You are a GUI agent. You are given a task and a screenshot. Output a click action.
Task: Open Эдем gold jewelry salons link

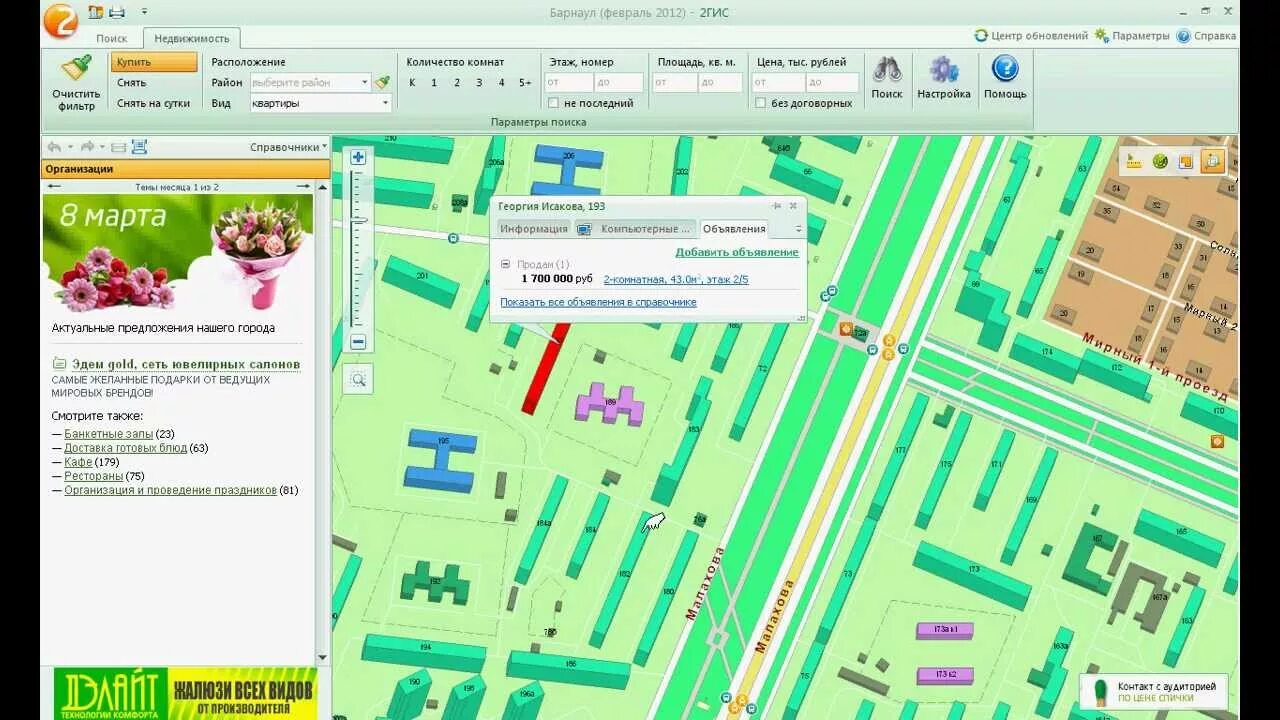pyautogui.click(x=186, y=364)
